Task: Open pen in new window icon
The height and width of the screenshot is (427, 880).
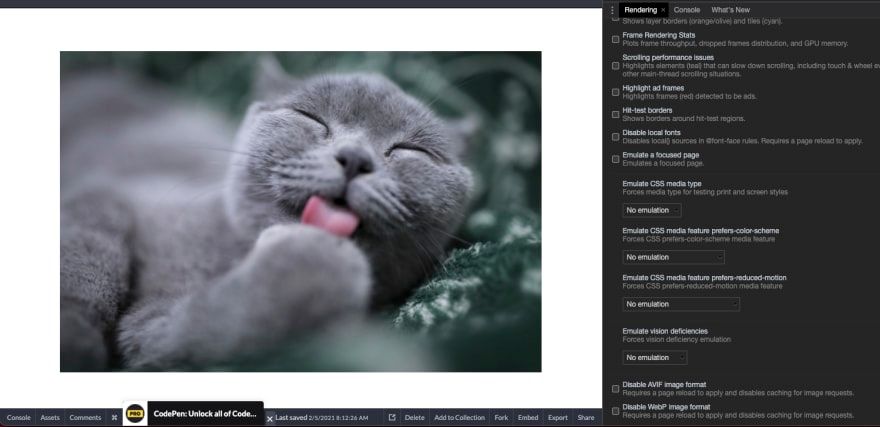Action: pos(392,417)
